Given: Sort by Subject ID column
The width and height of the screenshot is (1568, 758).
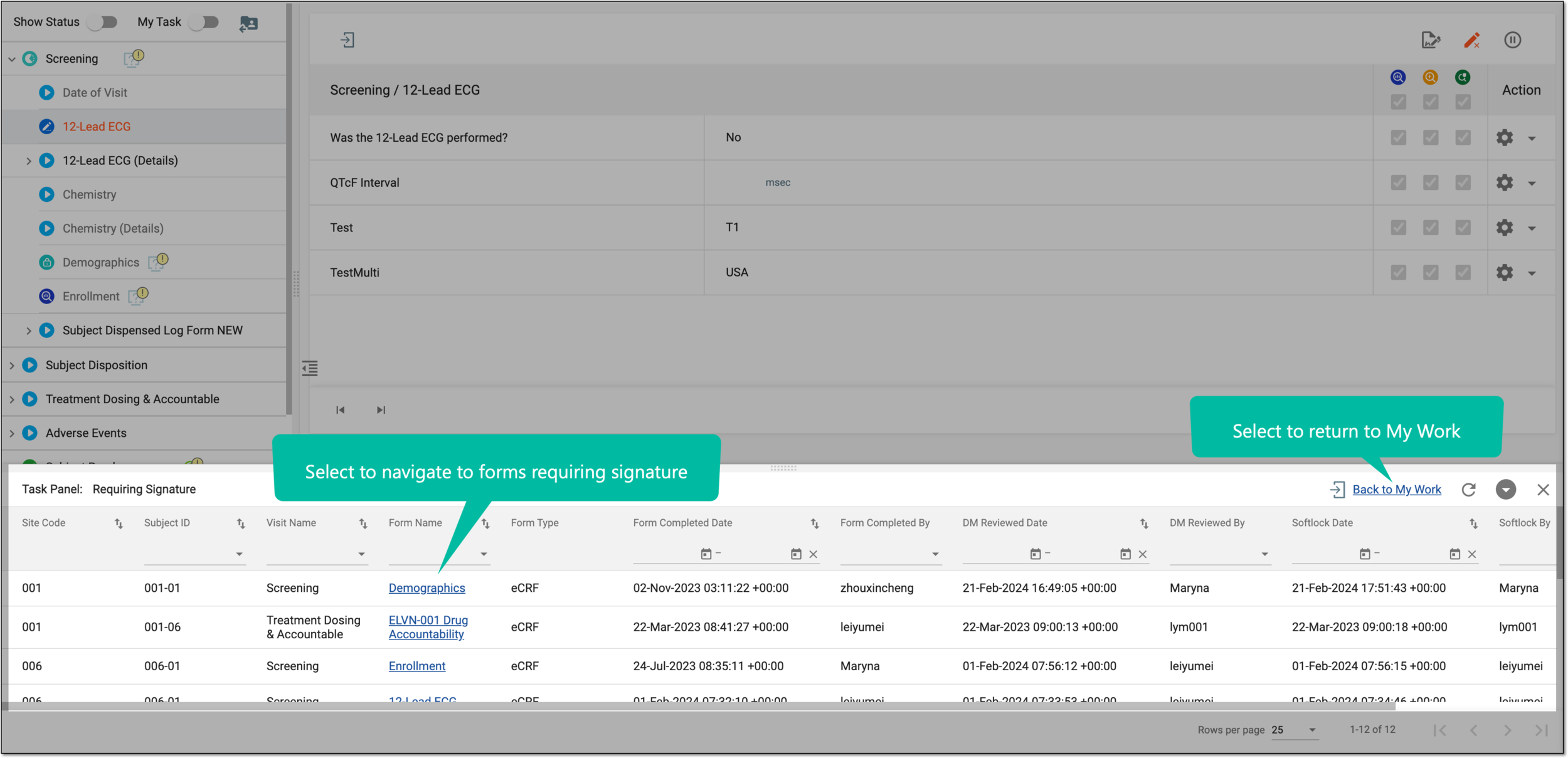Looking at the screenshot, I should click(x=241, y=524).
